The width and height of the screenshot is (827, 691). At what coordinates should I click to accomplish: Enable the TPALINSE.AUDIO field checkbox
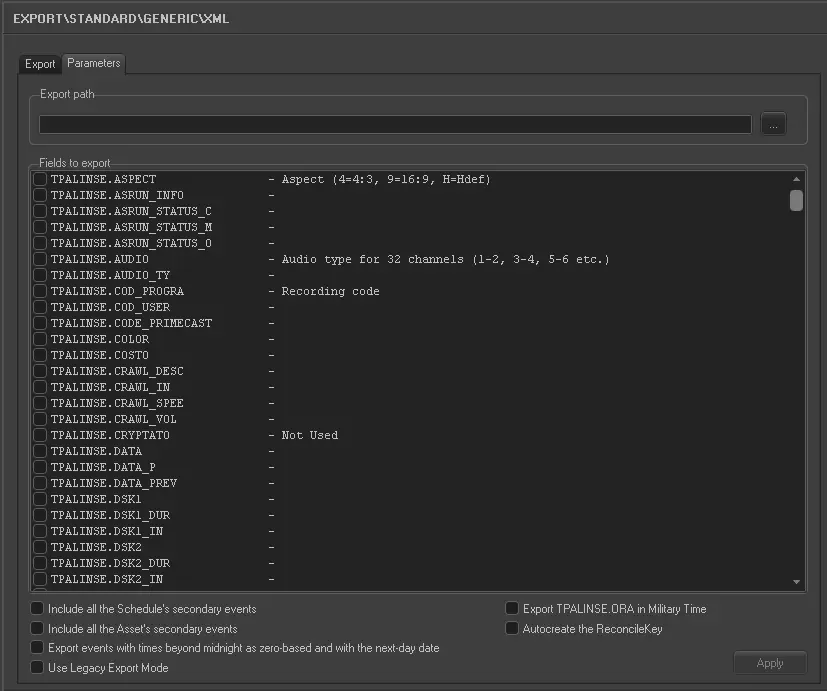click(x=40, y=259)
